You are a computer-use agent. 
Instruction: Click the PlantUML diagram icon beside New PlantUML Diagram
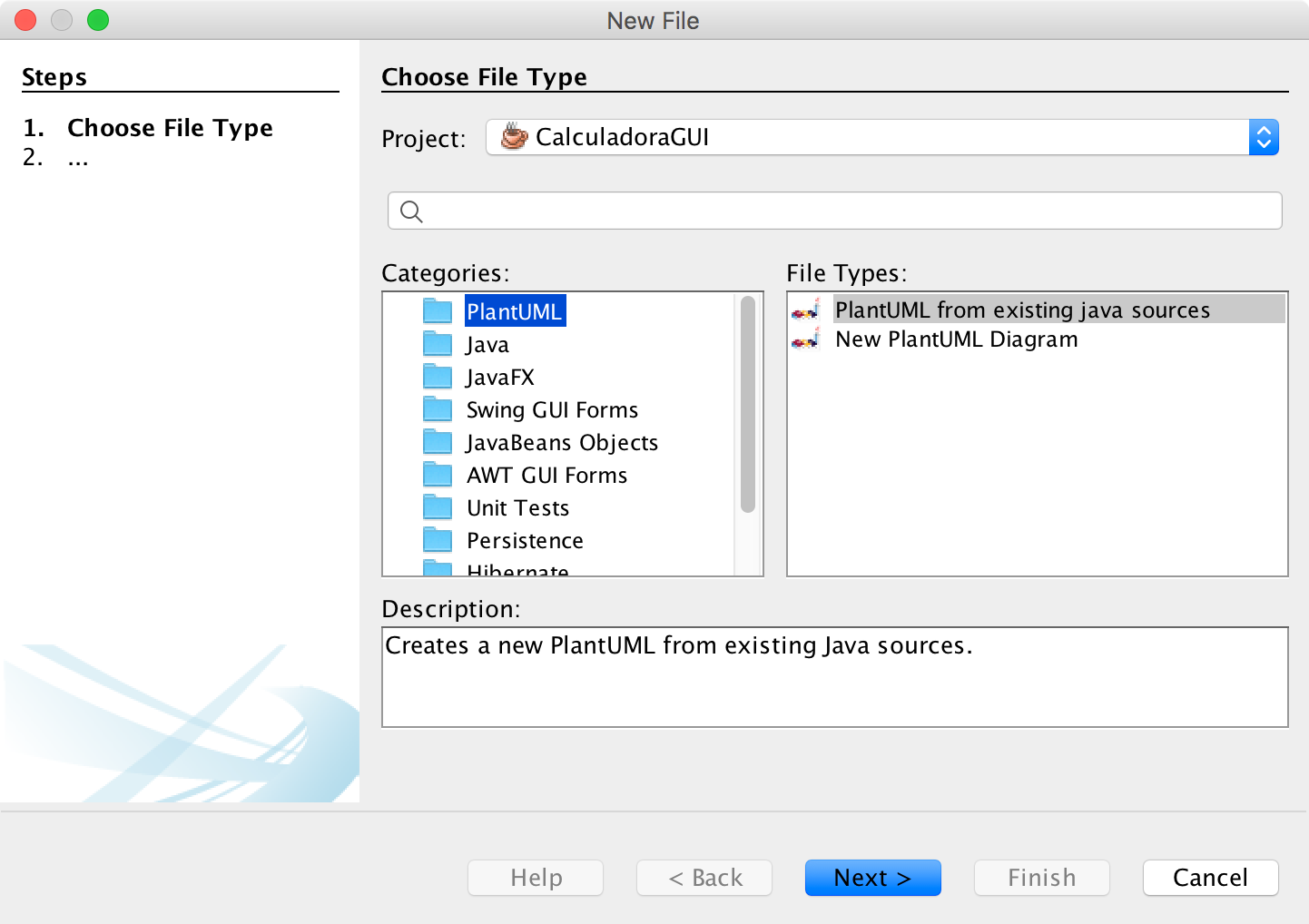[806, 339]
